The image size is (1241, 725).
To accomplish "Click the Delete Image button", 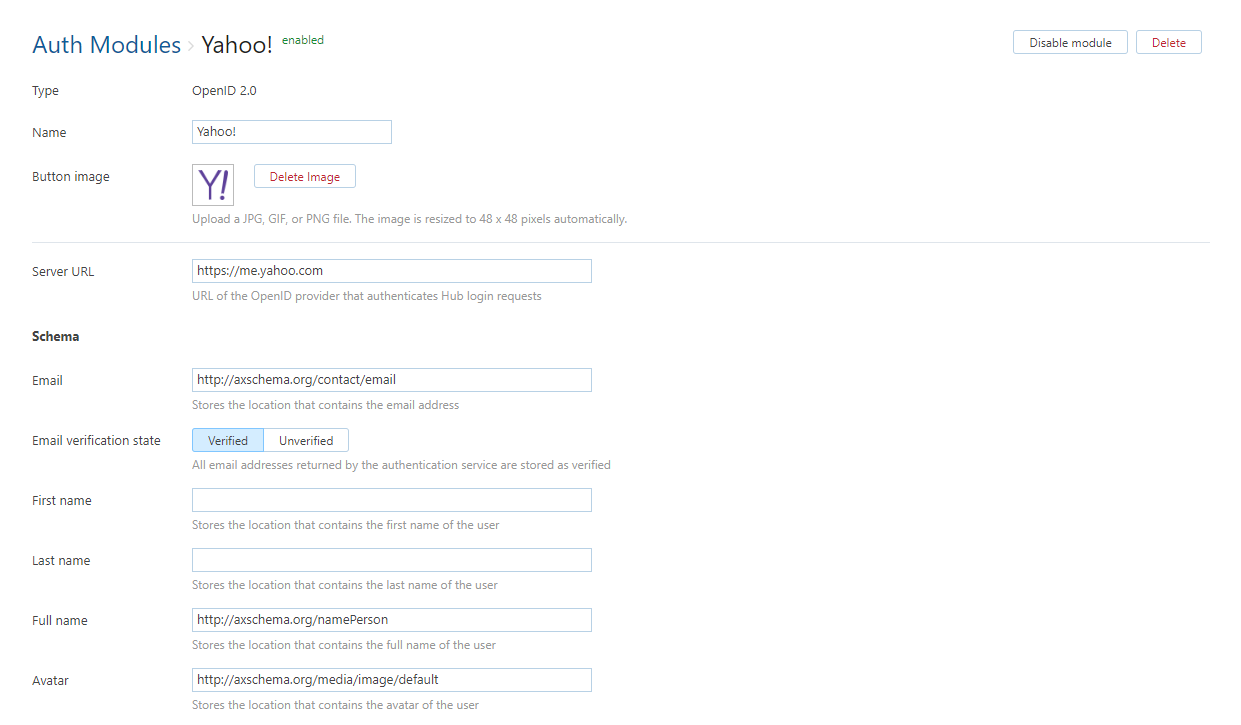I will point(305,176).
